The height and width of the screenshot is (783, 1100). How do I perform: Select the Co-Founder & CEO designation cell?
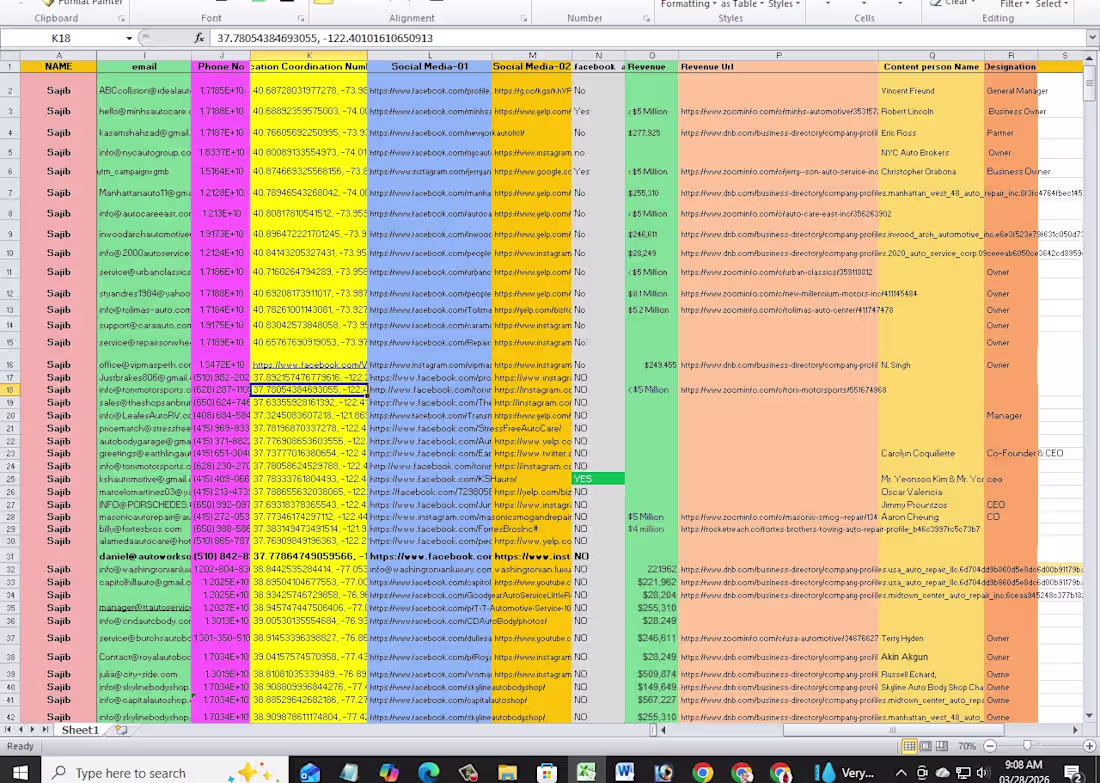coord(1010,453)
